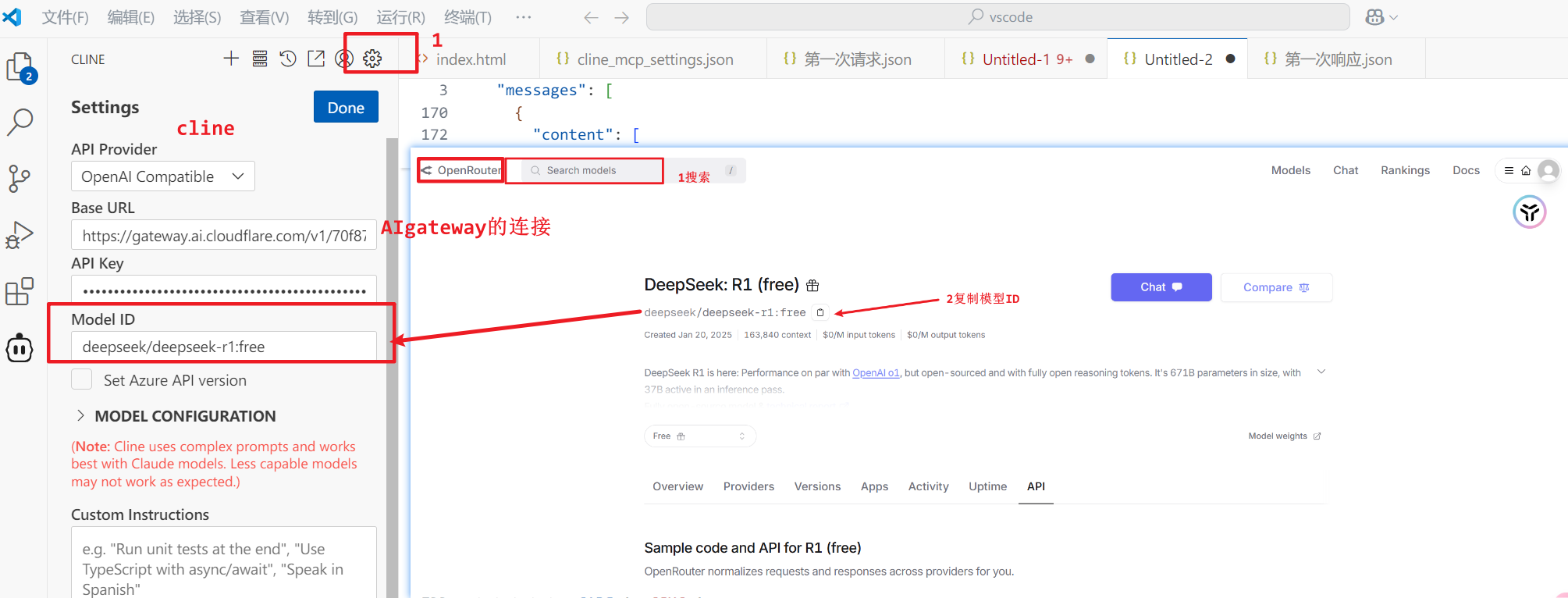
Task: Go to OpenRouter Rankings page
Action: click(x=1405, y=170)
